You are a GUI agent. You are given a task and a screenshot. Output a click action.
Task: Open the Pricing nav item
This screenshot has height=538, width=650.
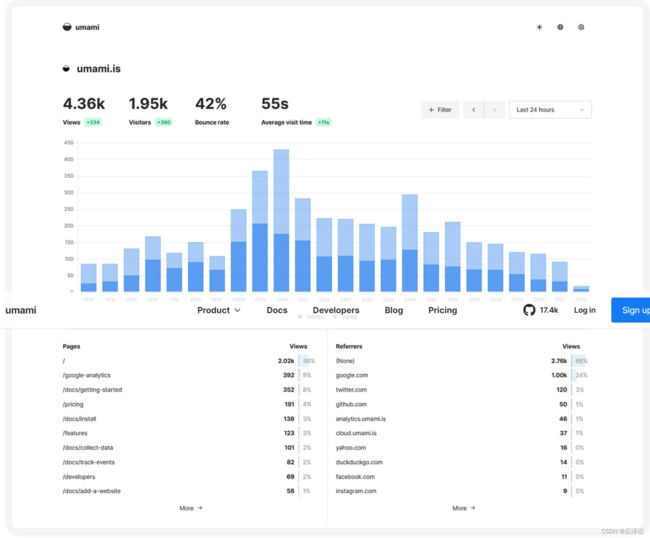click(442, 310)
